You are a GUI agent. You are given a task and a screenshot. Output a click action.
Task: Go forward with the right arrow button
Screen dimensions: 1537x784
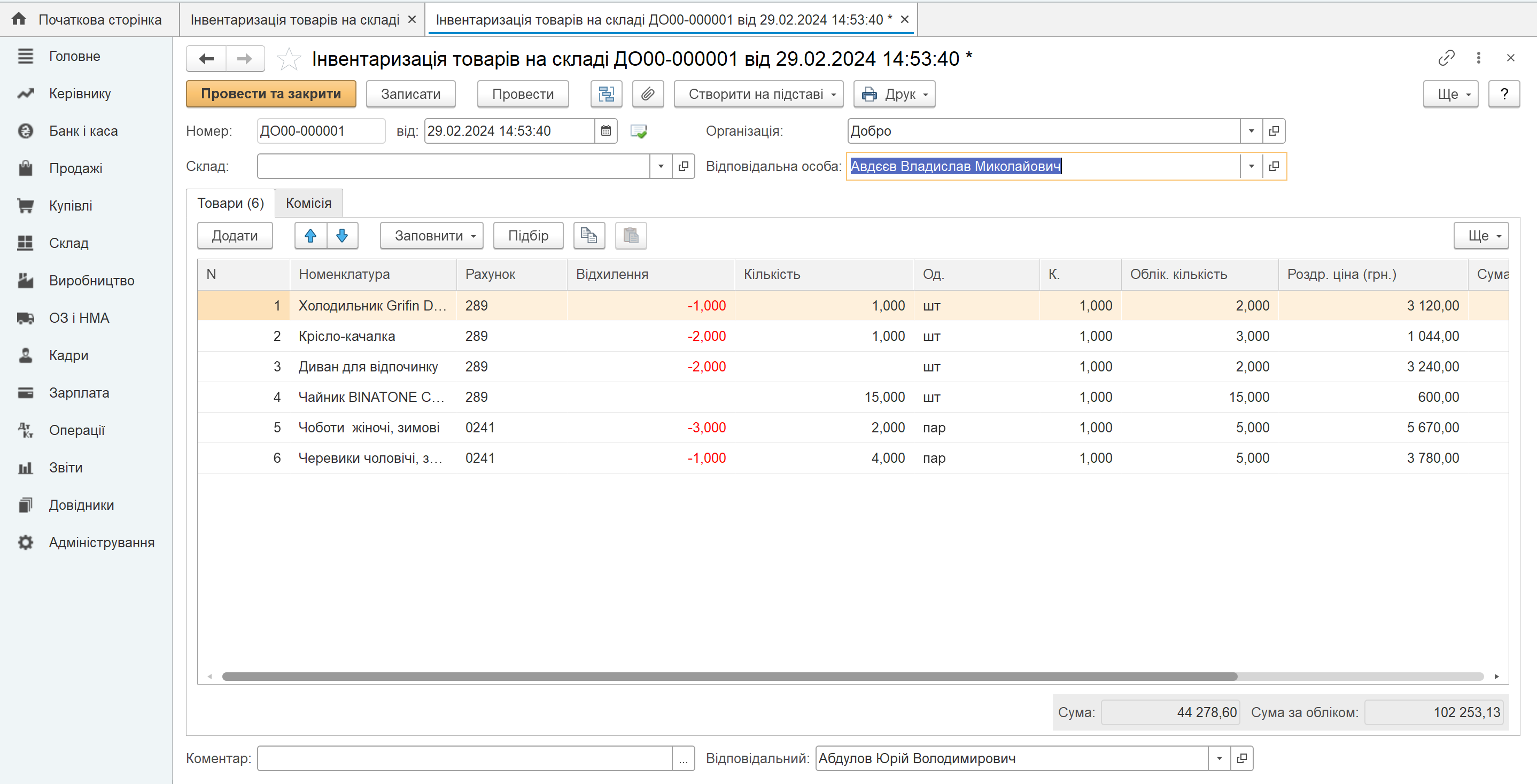coord(245,58)
